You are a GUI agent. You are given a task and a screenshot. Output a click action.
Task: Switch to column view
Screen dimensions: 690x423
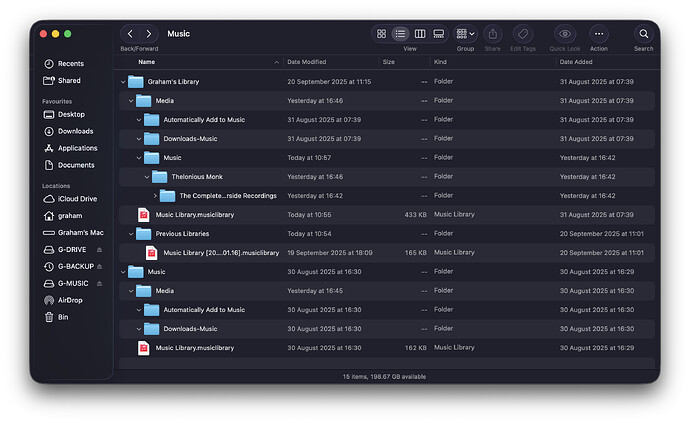click(420, 34)
